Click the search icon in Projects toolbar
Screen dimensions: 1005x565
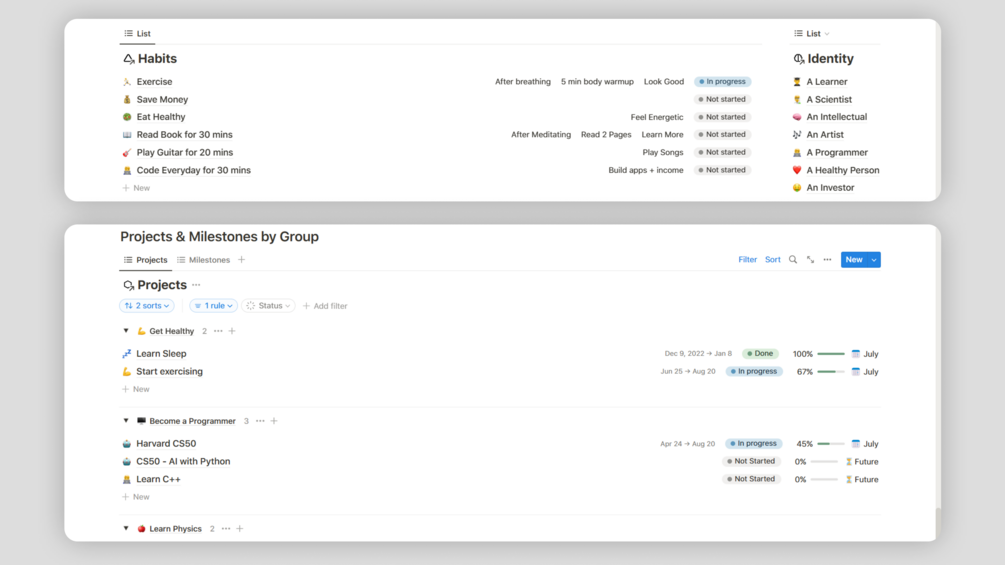click(x=793, y=260)
